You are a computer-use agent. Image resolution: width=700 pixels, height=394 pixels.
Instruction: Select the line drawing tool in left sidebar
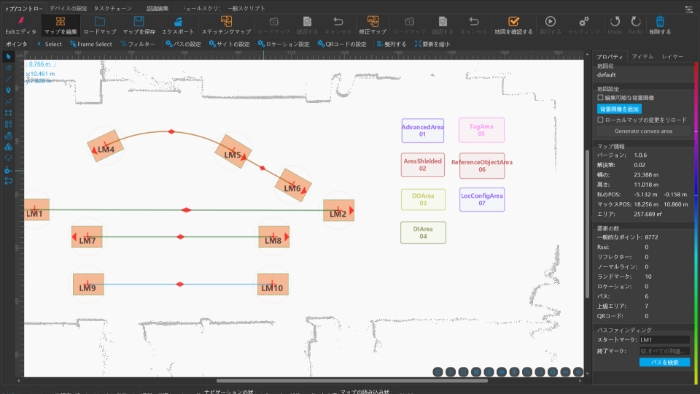click(x=8, y=79)
